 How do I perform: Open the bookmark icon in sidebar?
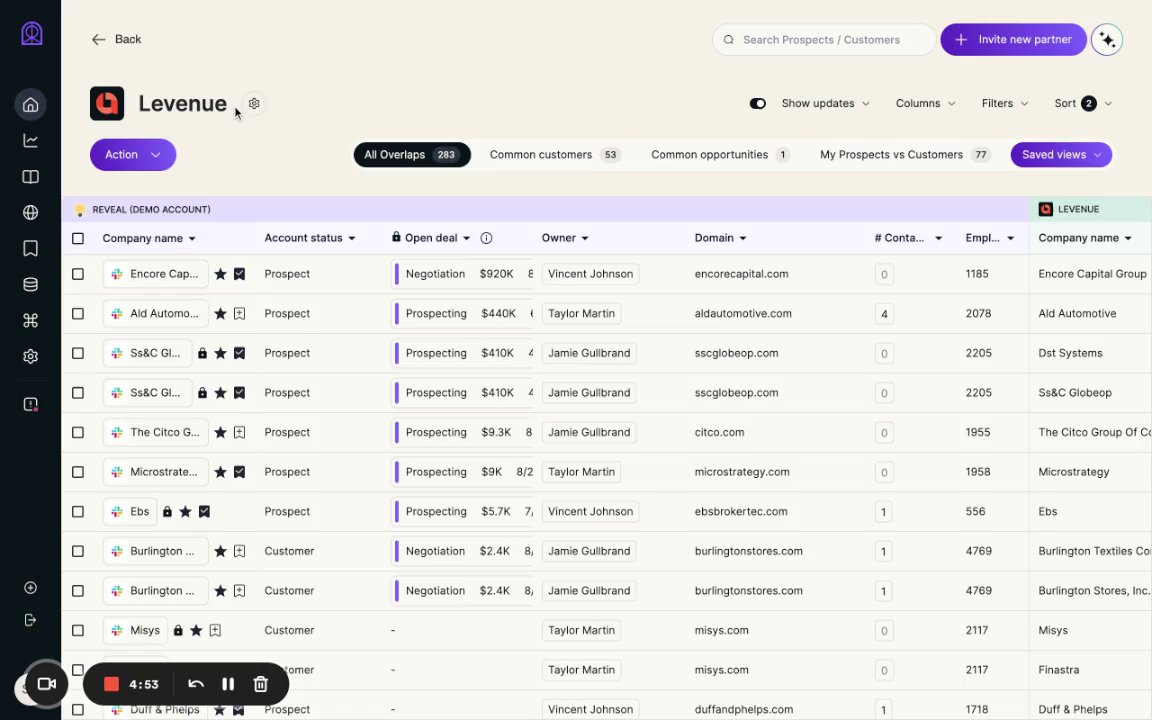coord(30,248)
